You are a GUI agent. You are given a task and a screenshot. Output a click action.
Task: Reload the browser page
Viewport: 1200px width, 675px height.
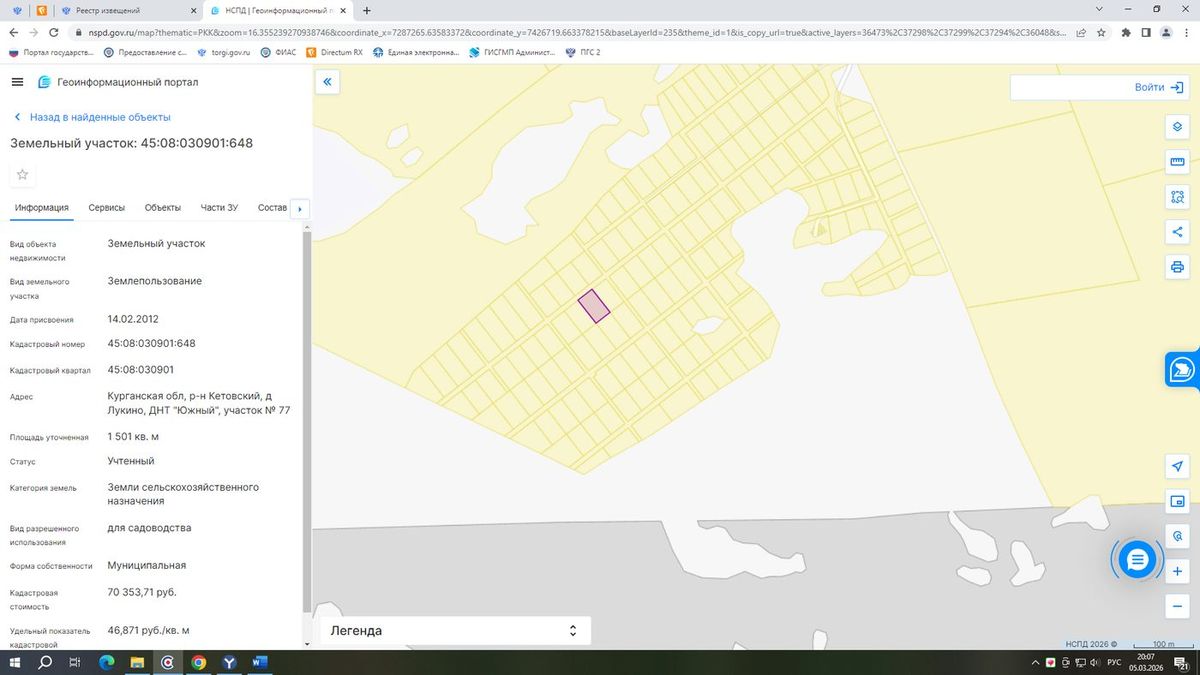[x=56, y=32]
